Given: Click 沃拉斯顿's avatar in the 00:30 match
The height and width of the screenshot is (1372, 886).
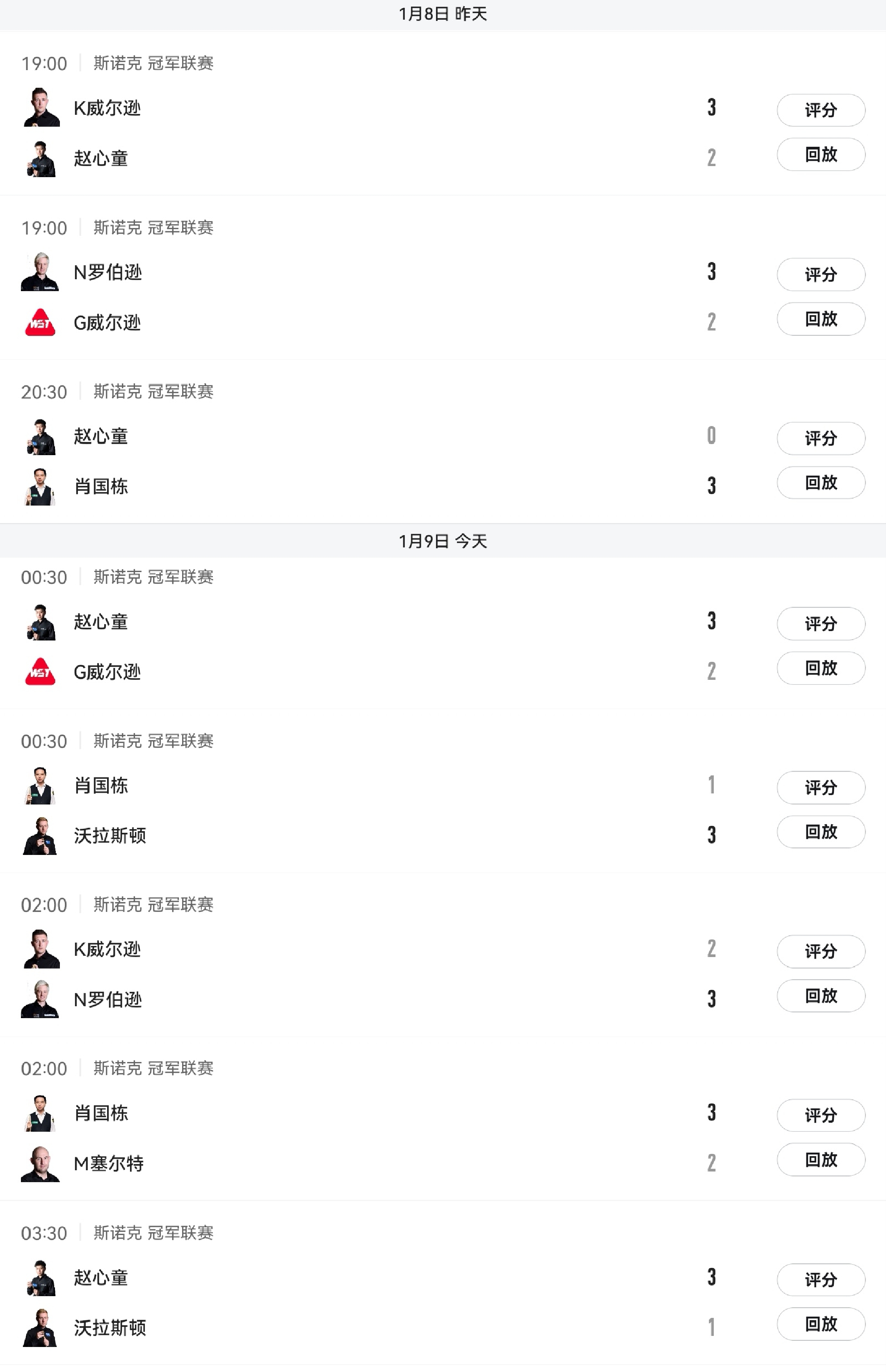Looking at the screenshot, I should tap(40, 836).
